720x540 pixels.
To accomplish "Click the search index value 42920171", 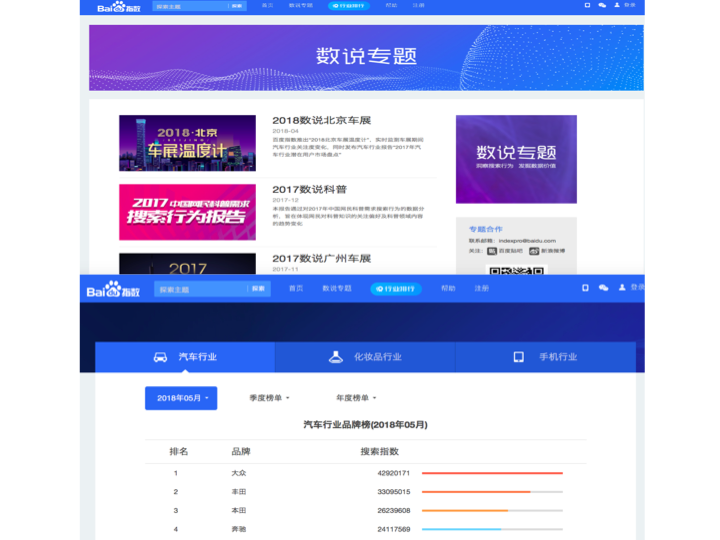I will [x=394, y=473].
